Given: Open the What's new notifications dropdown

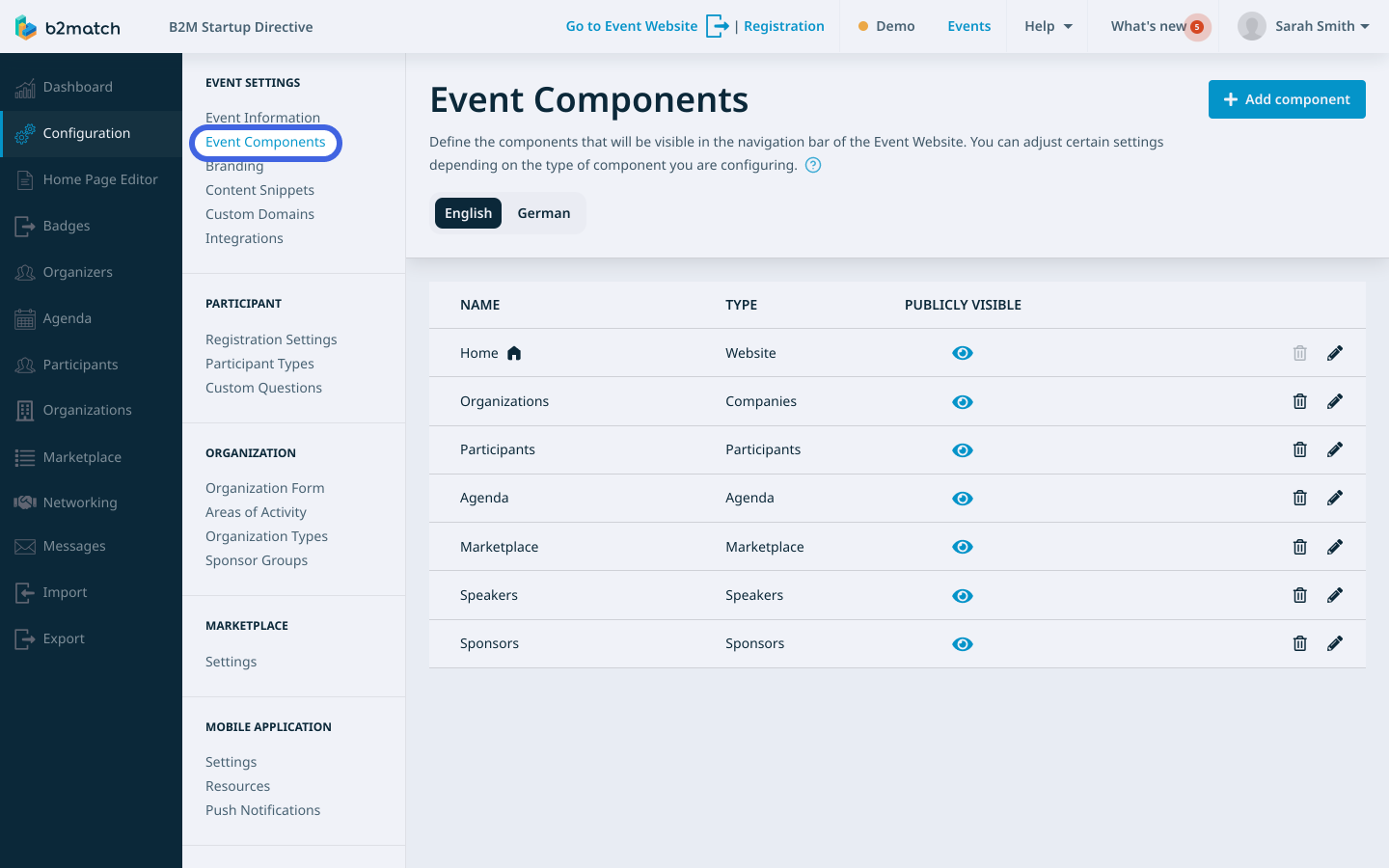Looking at the screenshot, I should coord(1157,26).
